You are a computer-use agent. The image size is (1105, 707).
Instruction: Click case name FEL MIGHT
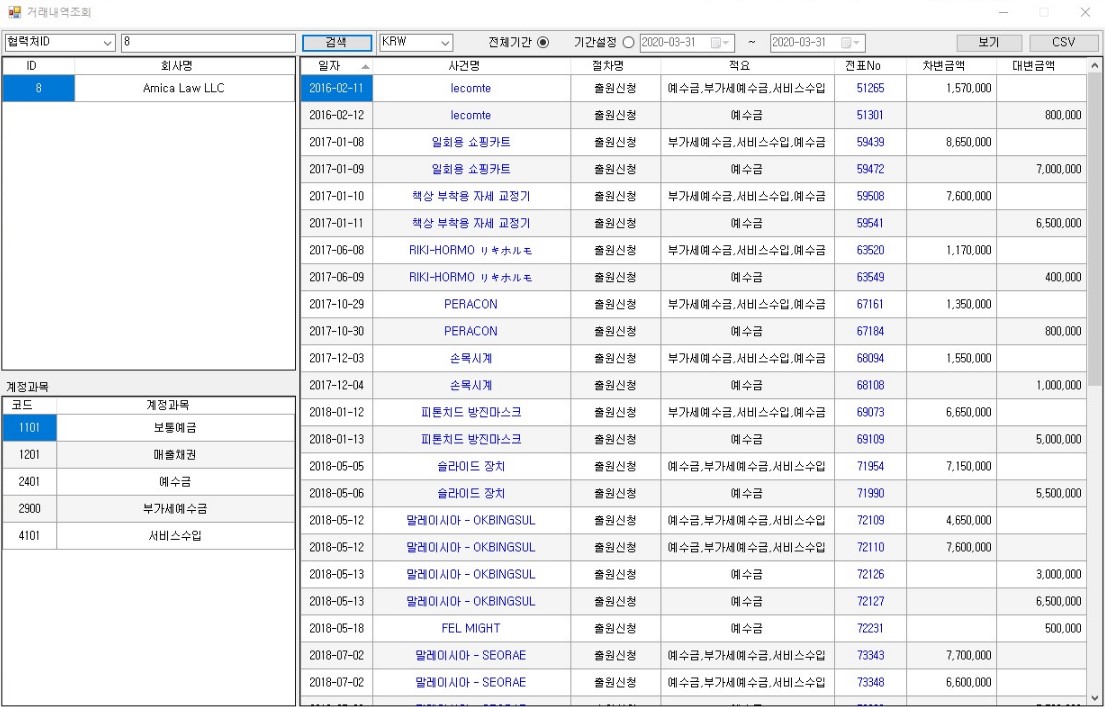tap(471, 628)
